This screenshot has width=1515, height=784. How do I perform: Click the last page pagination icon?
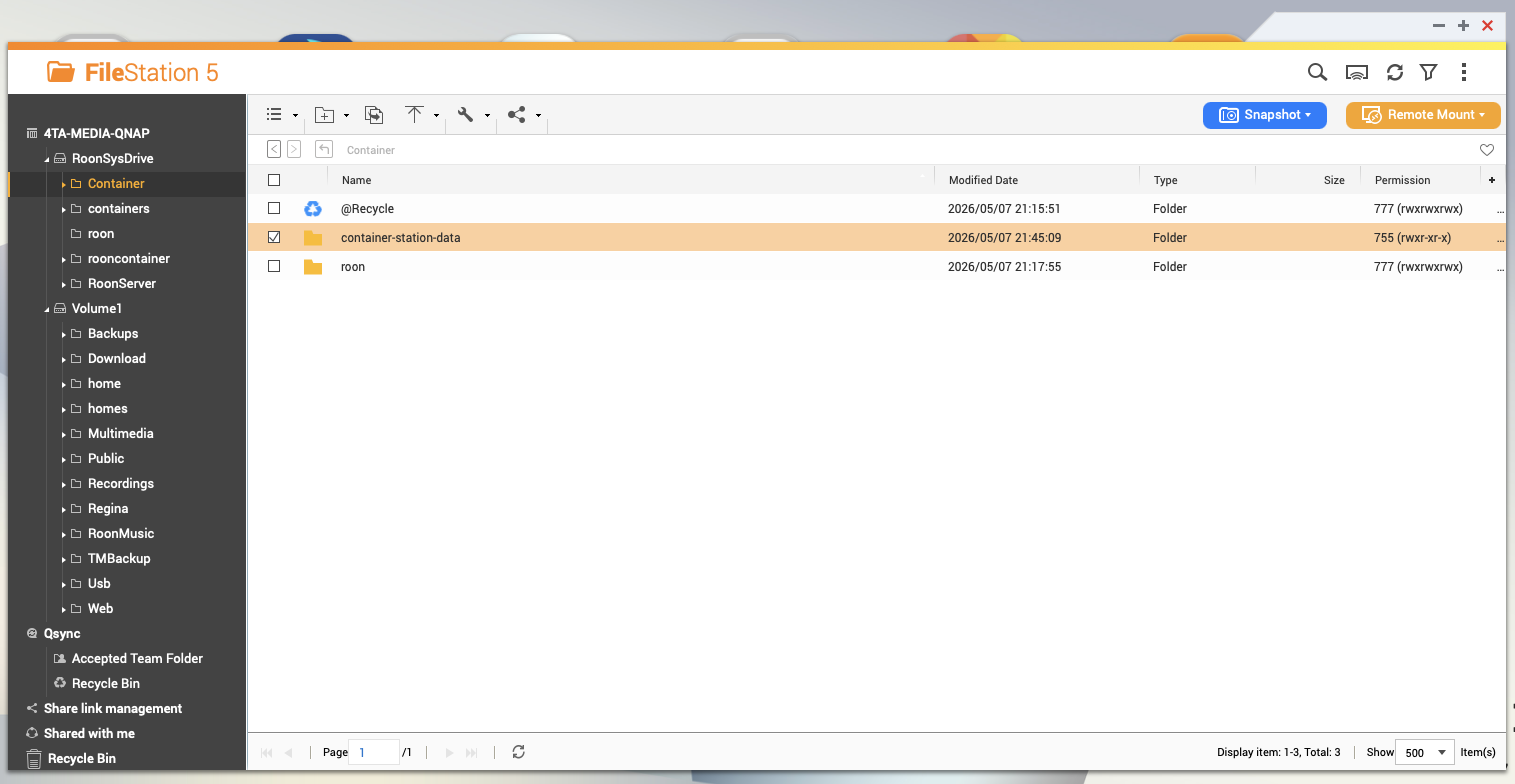click(472, 752)
